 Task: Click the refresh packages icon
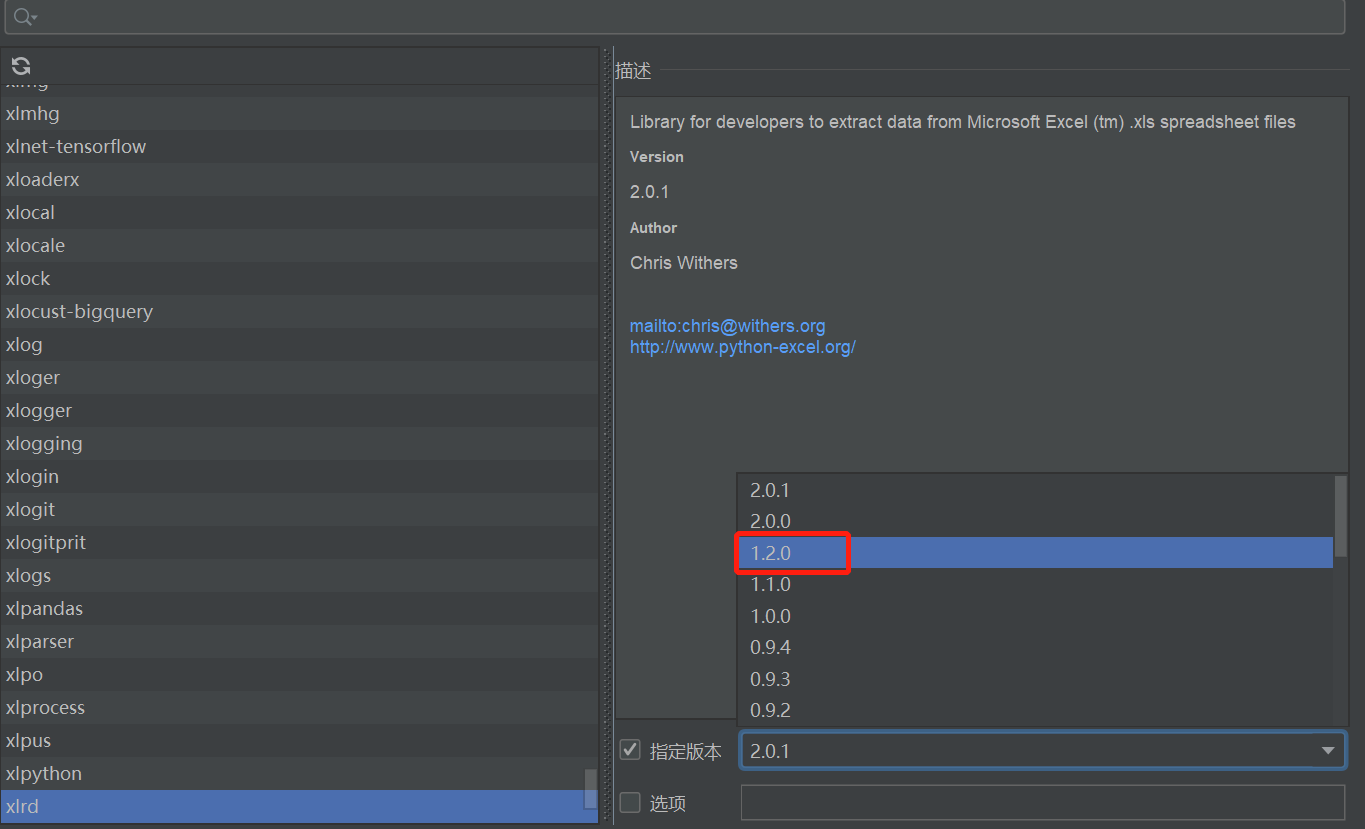[x=21, y=66]
